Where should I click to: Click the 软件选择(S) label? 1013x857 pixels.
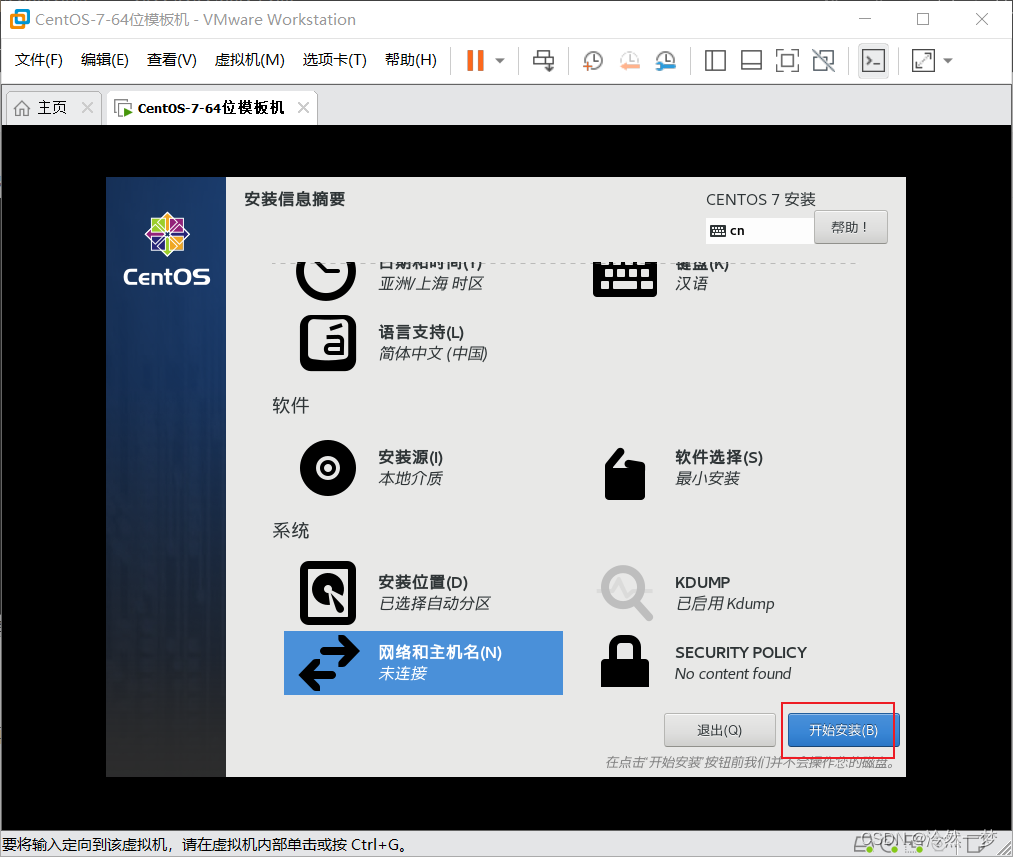(x=719, y=457)
